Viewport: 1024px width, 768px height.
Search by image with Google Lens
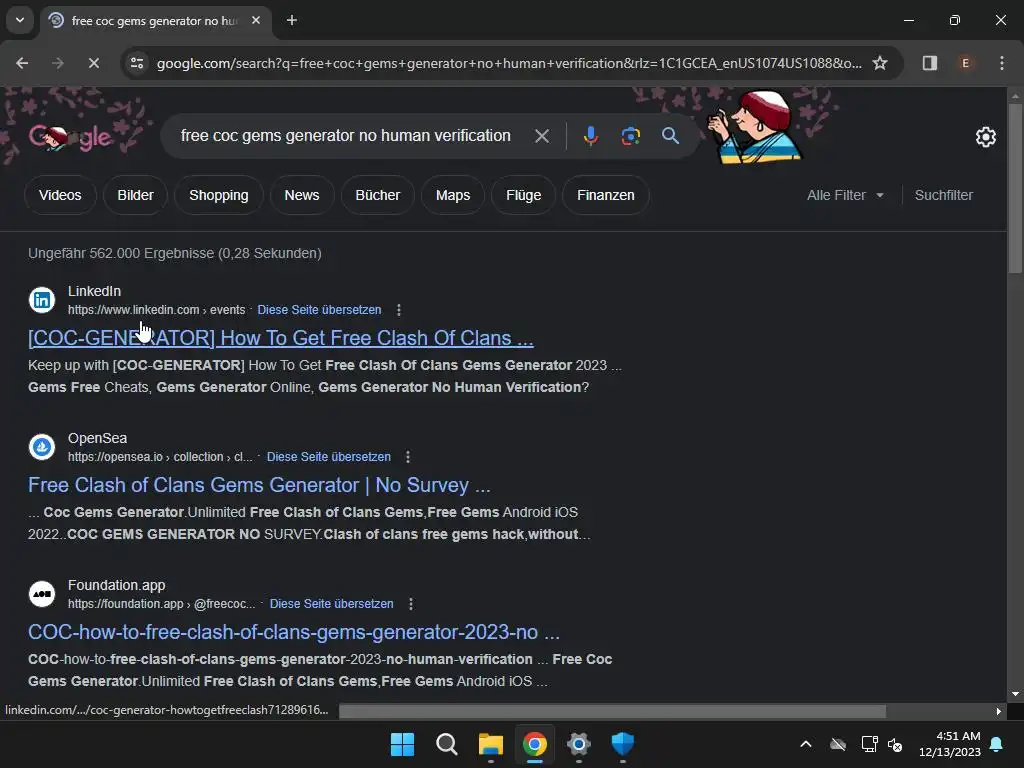pyautogui.click(x=630, y=136)
